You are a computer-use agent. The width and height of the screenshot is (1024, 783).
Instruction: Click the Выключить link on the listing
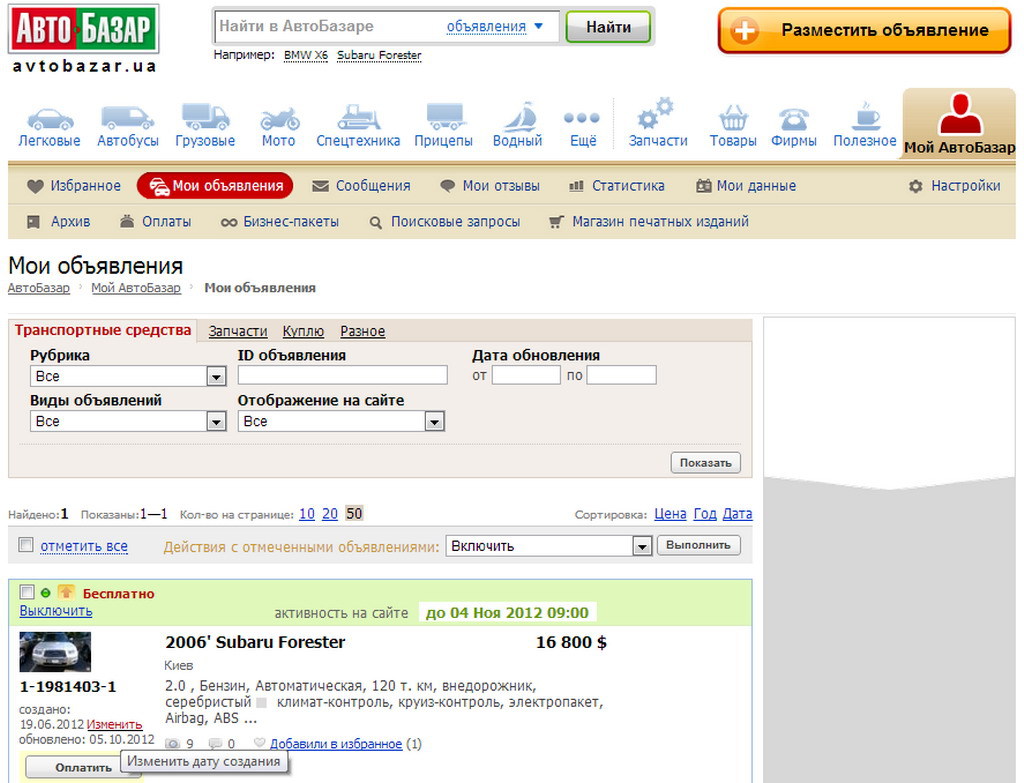pos(56,611)
